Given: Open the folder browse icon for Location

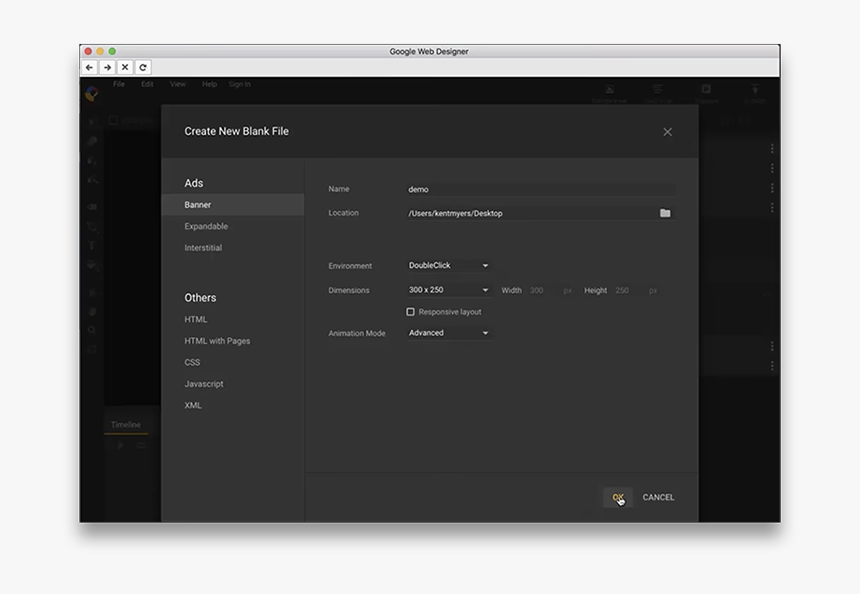Looking at the screenshot, I should (665, 213).
